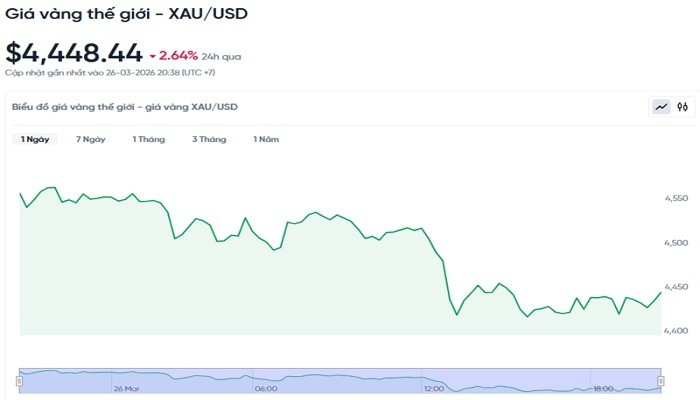
Task: Click the 26 Mar navigator label
Action: (x=126, y=388)
